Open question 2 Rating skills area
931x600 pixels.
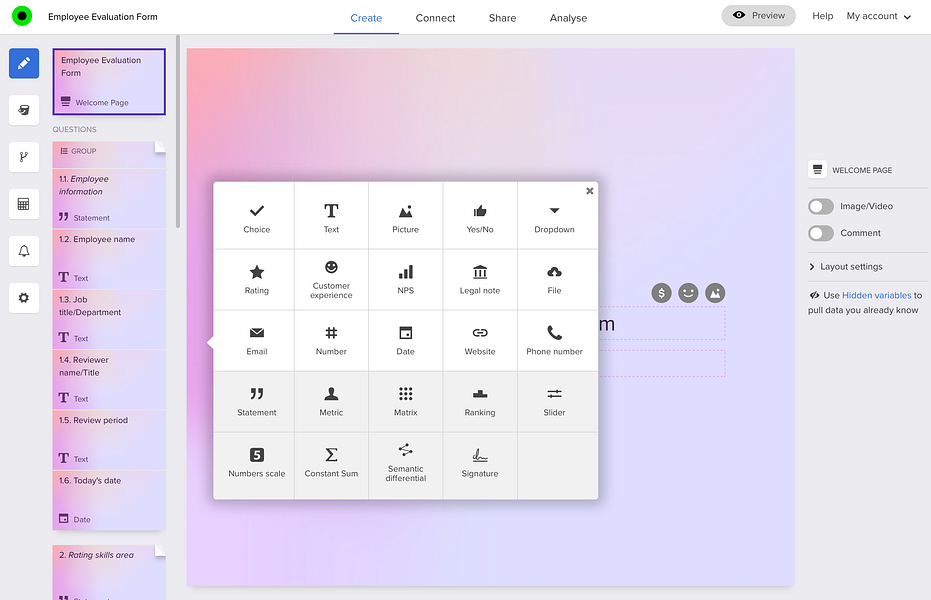coord(109,572)
